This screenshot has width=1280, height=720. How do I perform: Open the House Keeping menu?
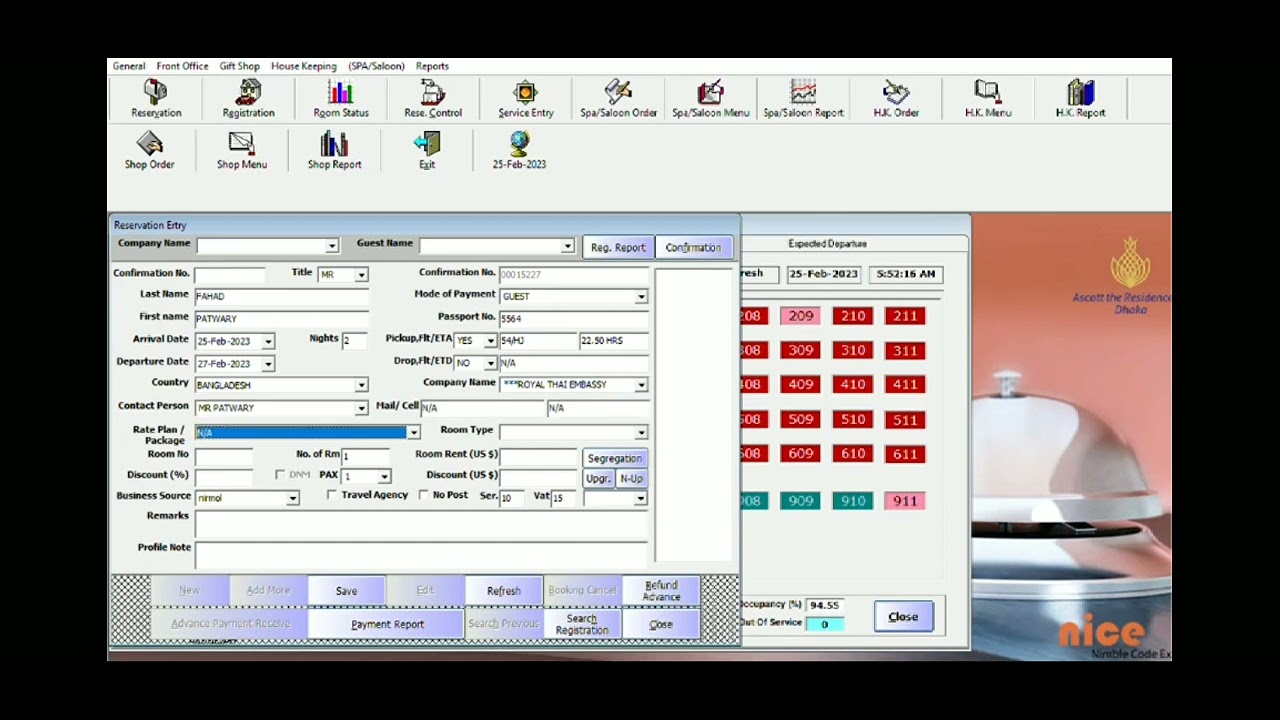tap(304, 66)
